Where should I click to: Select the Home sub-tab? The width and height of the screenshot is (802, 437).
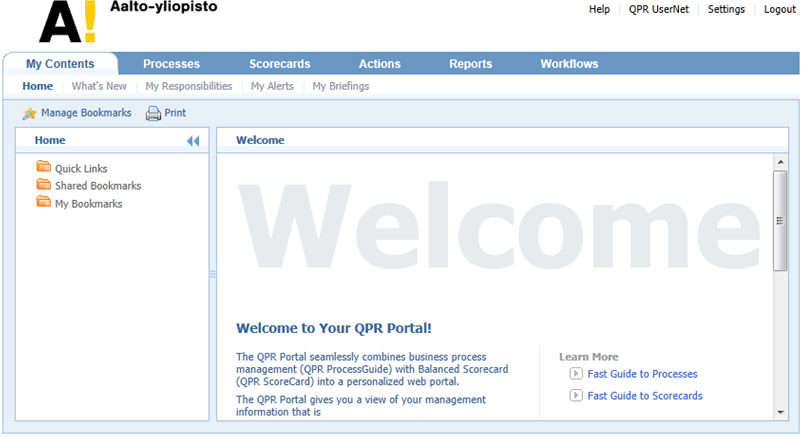[x=37, y=86]
